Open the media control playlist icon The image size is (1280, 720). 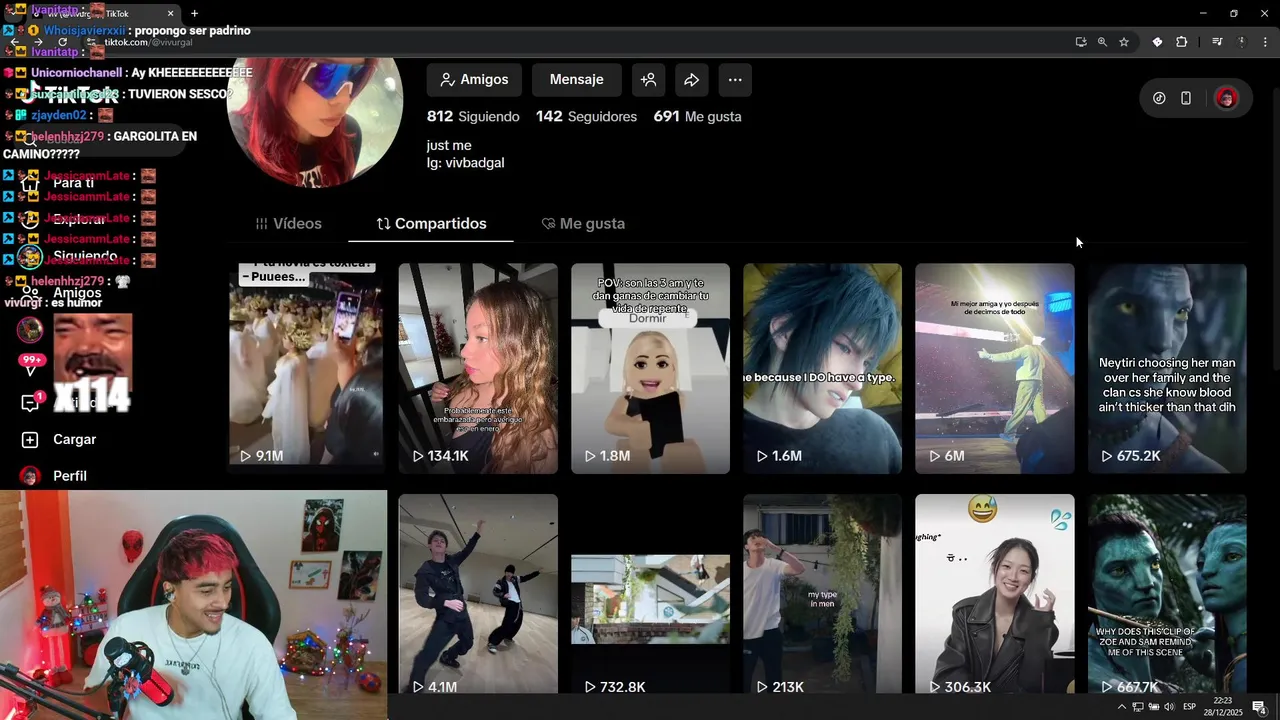coord(1217,42)
